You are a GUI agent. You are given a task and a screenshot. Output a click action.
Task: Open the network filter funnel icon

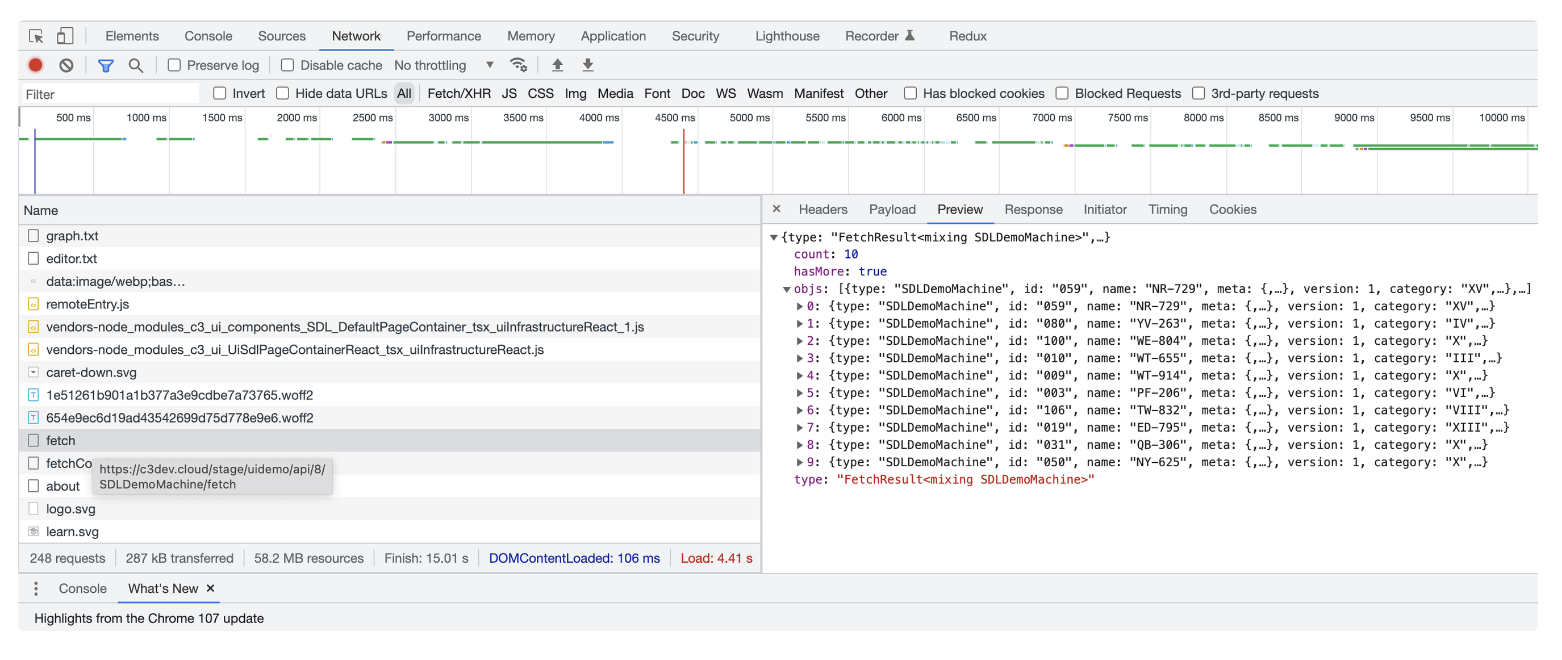(106, 64)
